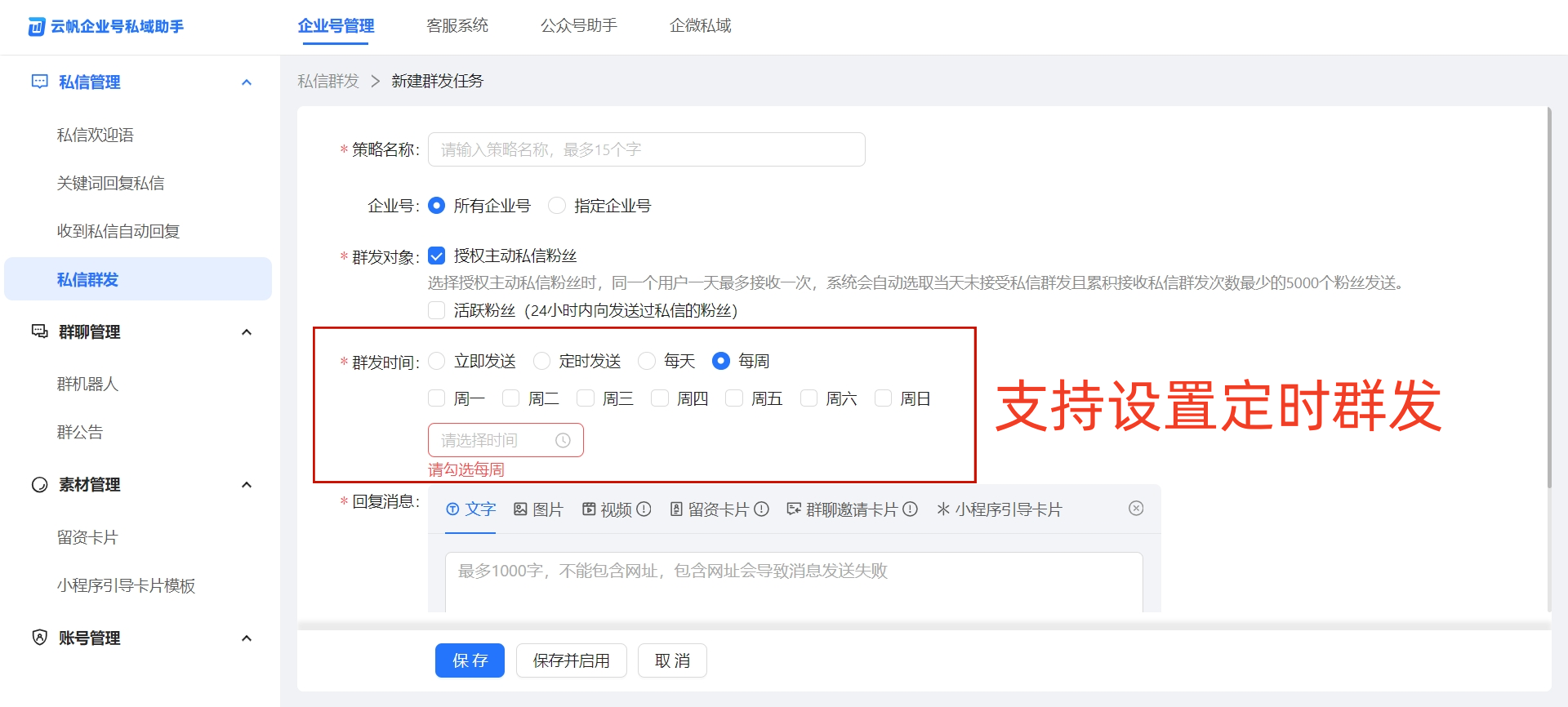The width and height of the screenshot is (1568, 707).
Task: Open 留资卡片 sidebar item
Action: click(x=87, y=537)
